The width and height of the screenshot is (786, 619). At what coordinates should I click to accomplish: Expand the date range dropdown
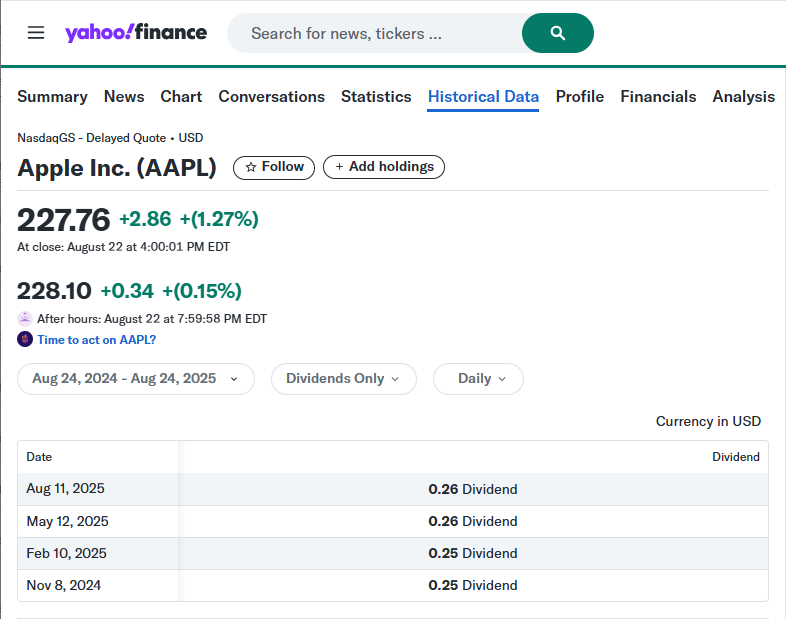point(135,379)
